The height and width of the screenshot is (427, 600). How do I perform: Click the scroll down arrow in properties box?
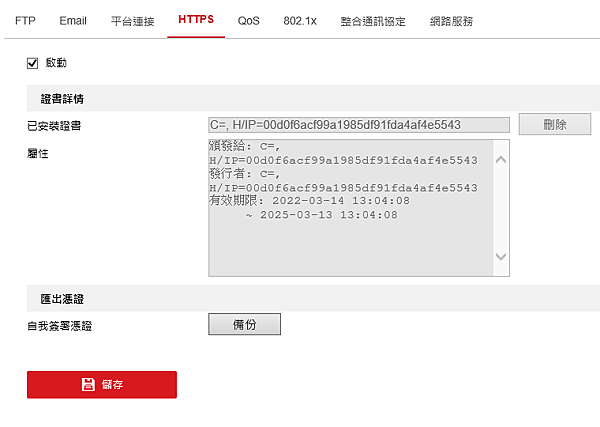[501, 256]
